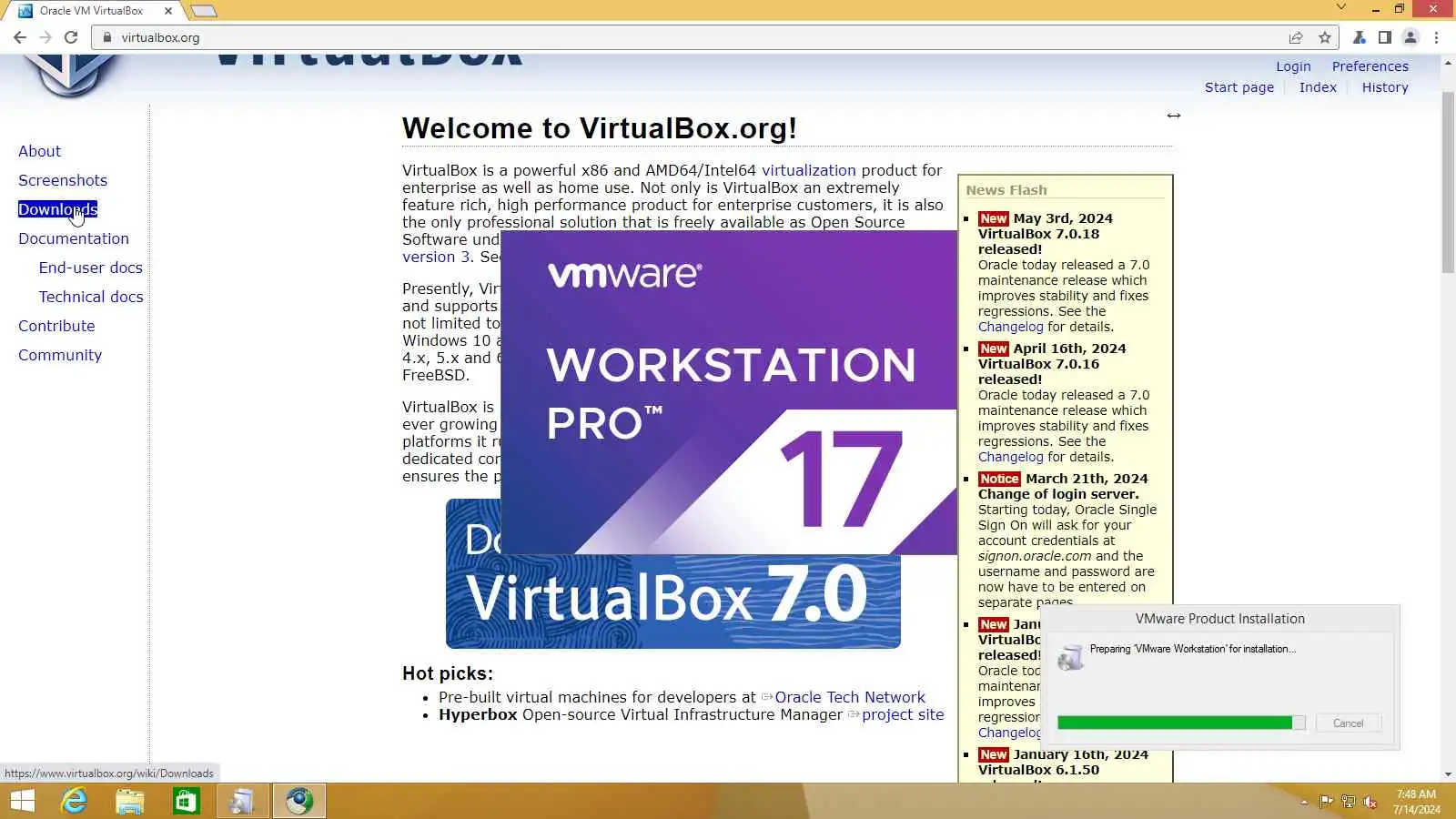Cancel the VMware Product Installation dialog
Viewport: 1456px width, 819px height.
pos(1349,723)
